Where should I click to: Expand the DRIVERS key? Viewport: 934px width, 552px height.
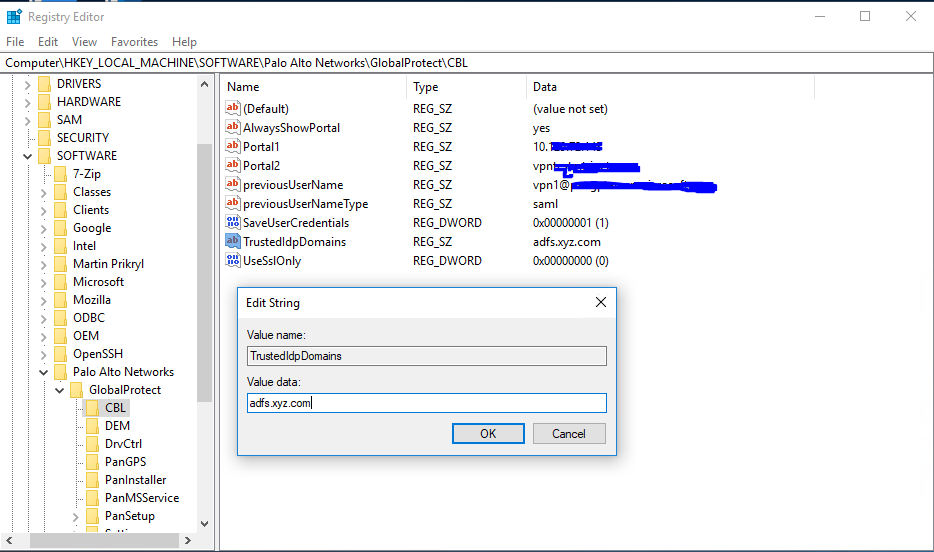pos(27,85)
